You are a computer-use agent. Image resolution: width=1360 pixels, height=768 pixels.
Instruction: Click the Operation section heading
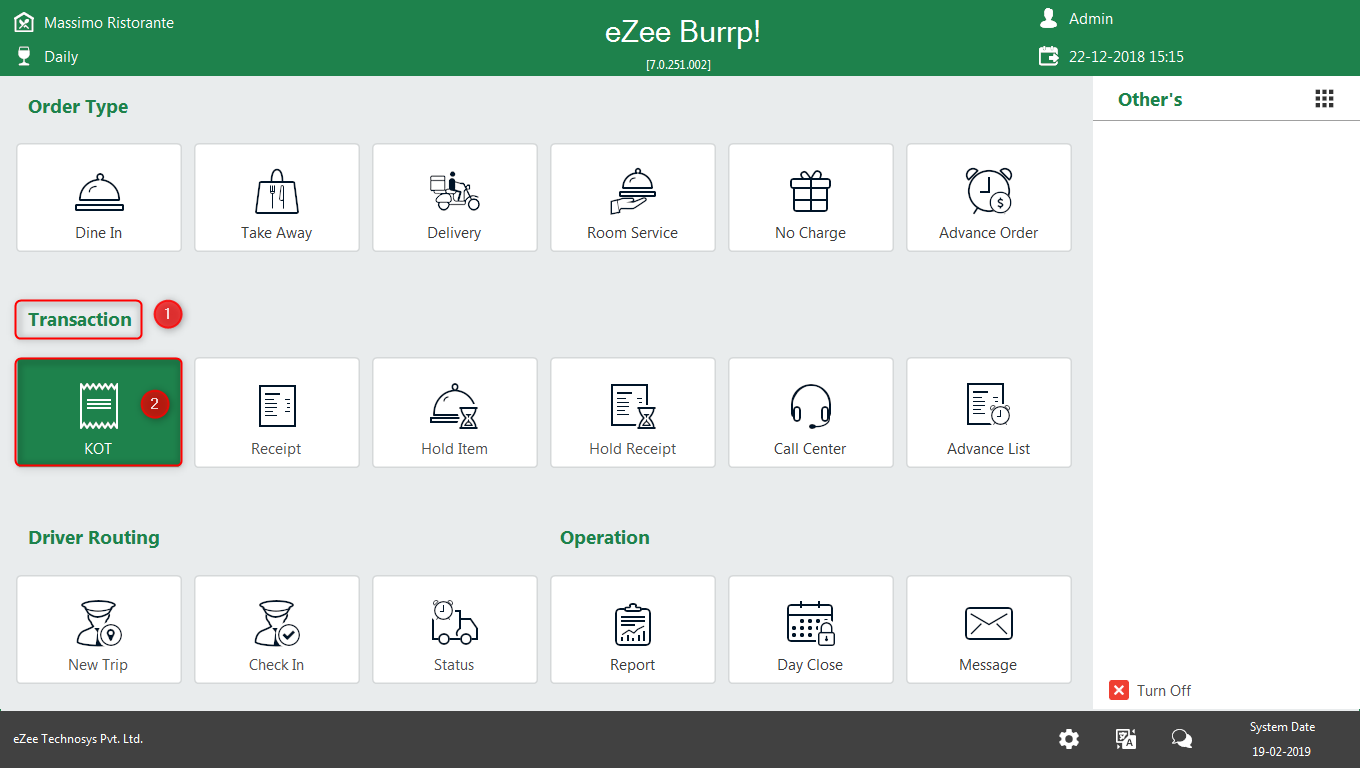(x=605, y=538)
